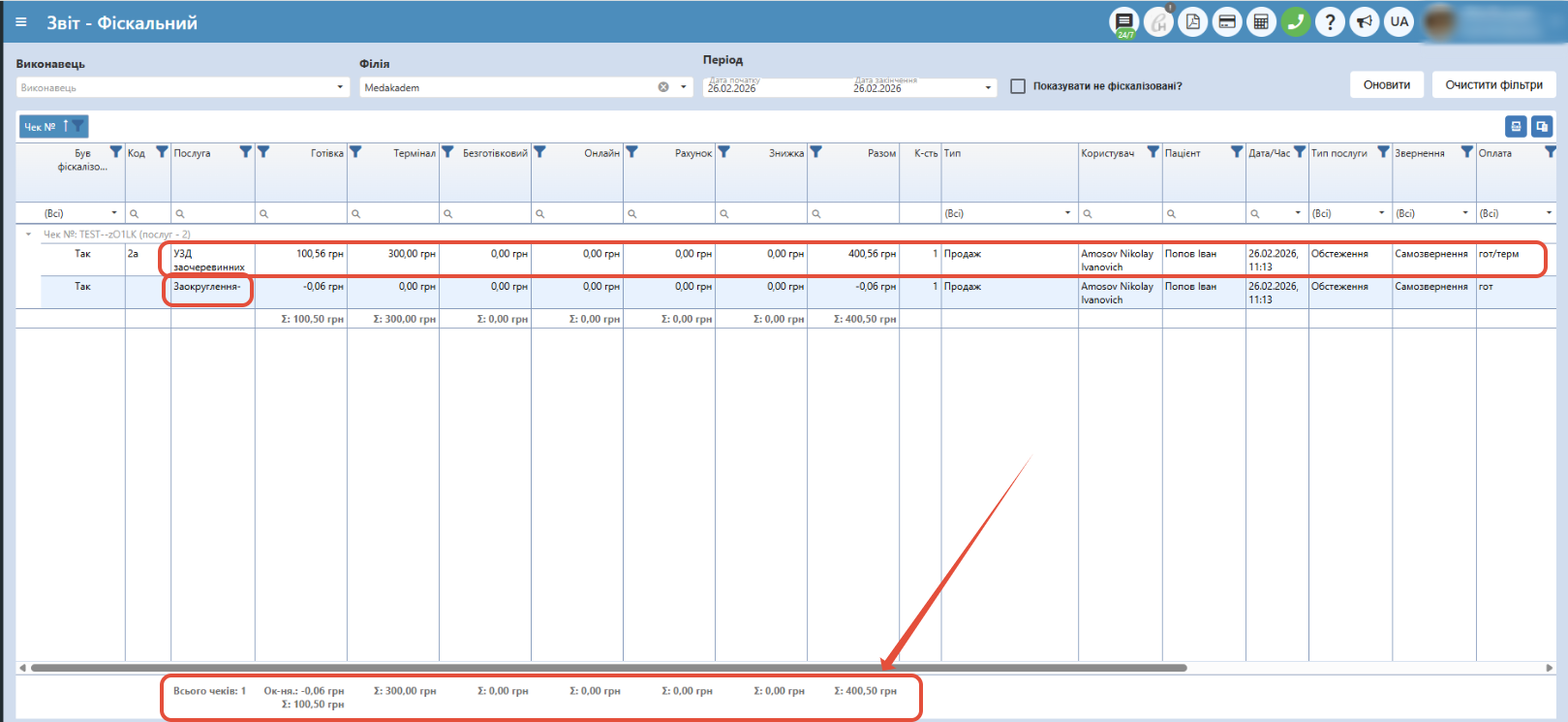
Task: Open filter for Був фіскалізо... column
Action: 116,152
